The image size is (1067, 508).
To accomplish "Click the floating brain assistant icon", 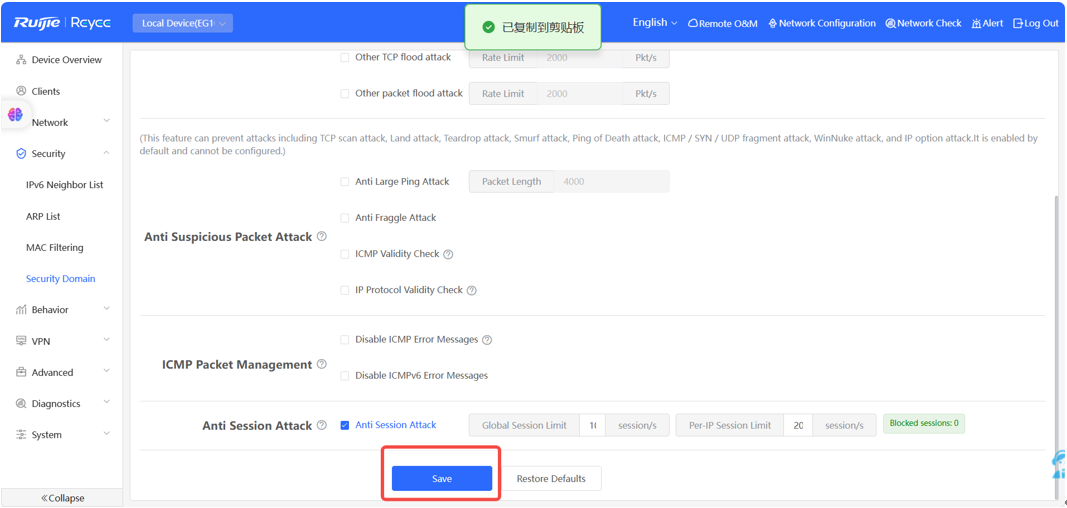I will click(15, 115).
